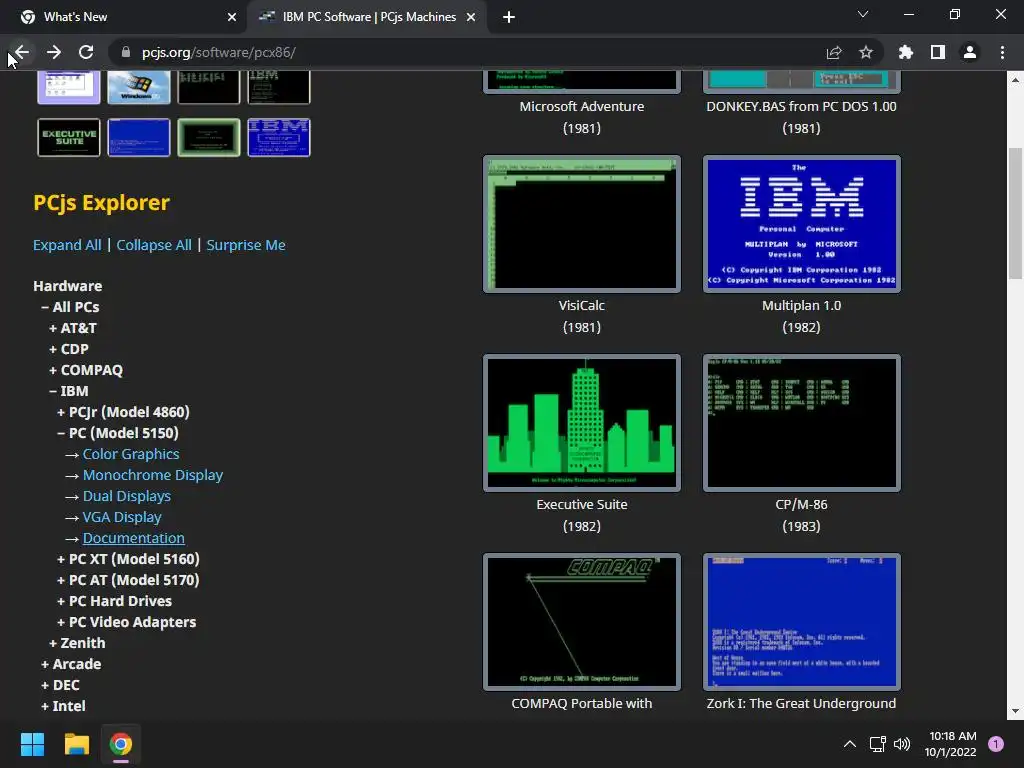The height and width of the screenshot is (768, 1024).
Task: Expand the Arcade tree node
Action: coord(71,664)
